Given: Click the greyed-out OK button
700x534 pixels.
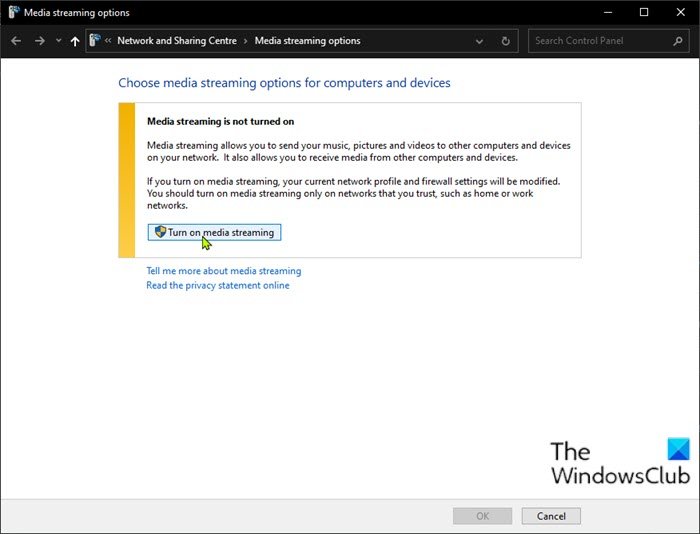Looking at the screenshot, I should click(x=482, y=516).
